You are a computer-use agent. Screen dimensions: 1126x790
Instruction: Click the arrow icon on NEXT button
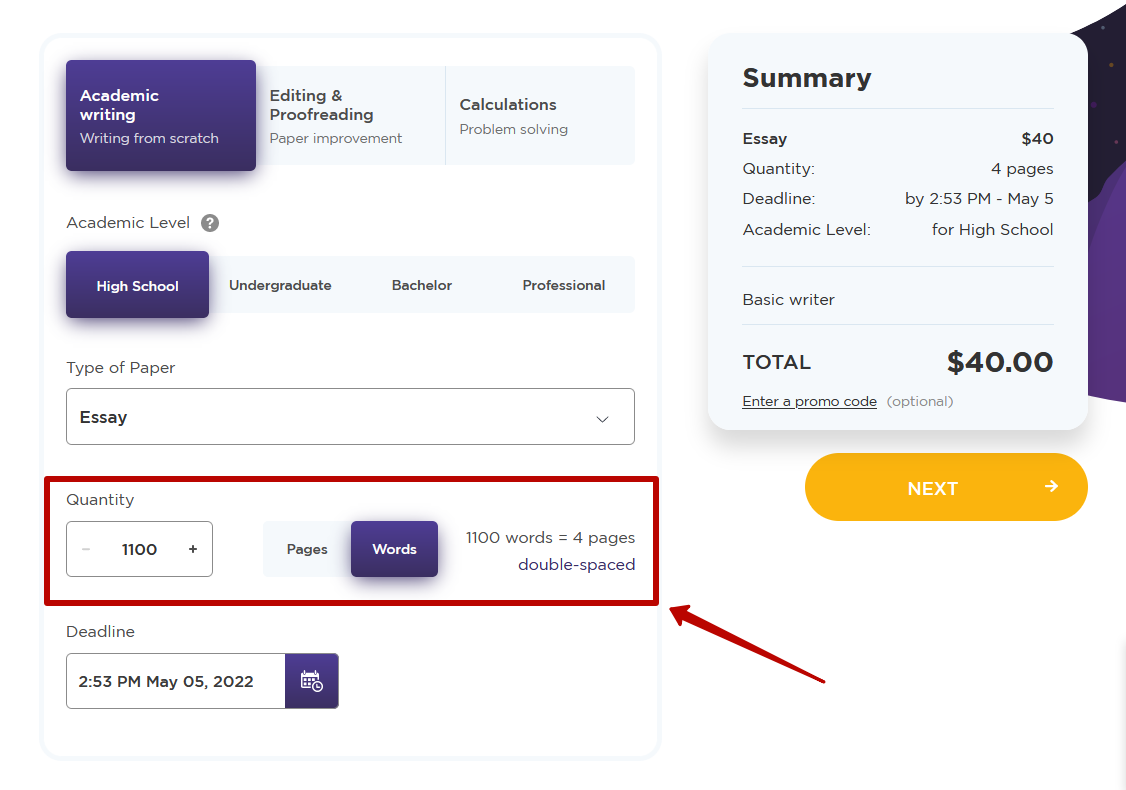tap(1051, 487)
